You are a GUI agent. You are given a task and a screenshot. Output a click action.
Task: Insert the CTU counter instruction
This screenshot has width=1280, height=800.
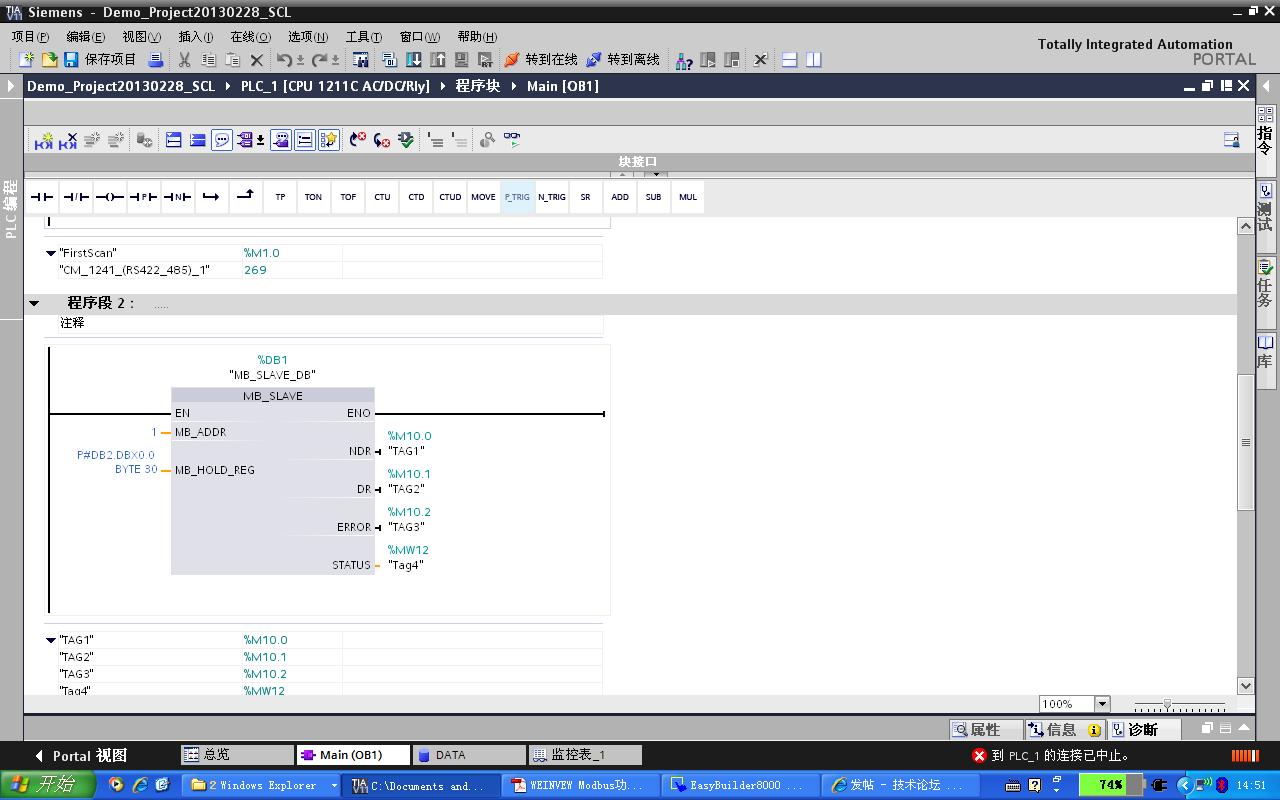click(x=382, y=197)
